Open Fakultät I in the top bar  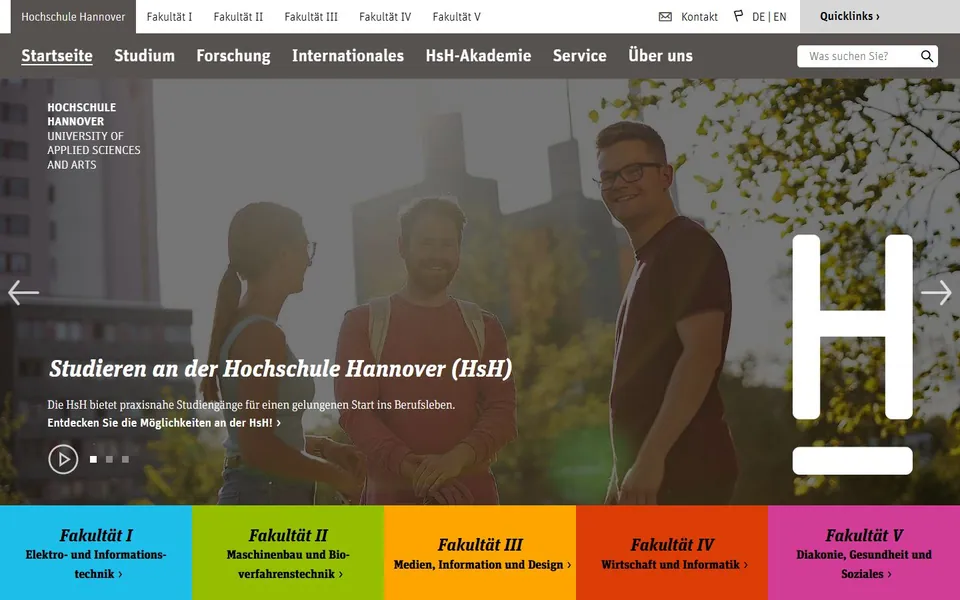pyautogui.click(x=169, y=17)
